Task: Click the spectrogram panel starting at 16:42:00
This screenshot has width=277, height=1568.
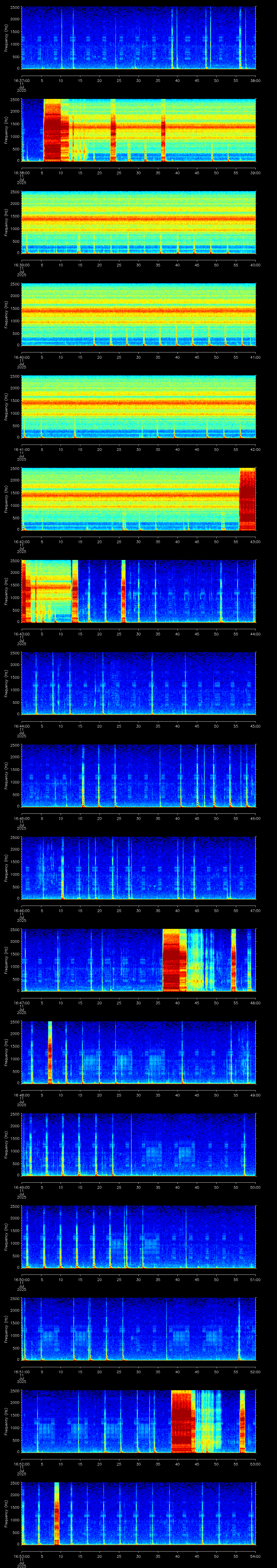Action: tap(138, 499)
